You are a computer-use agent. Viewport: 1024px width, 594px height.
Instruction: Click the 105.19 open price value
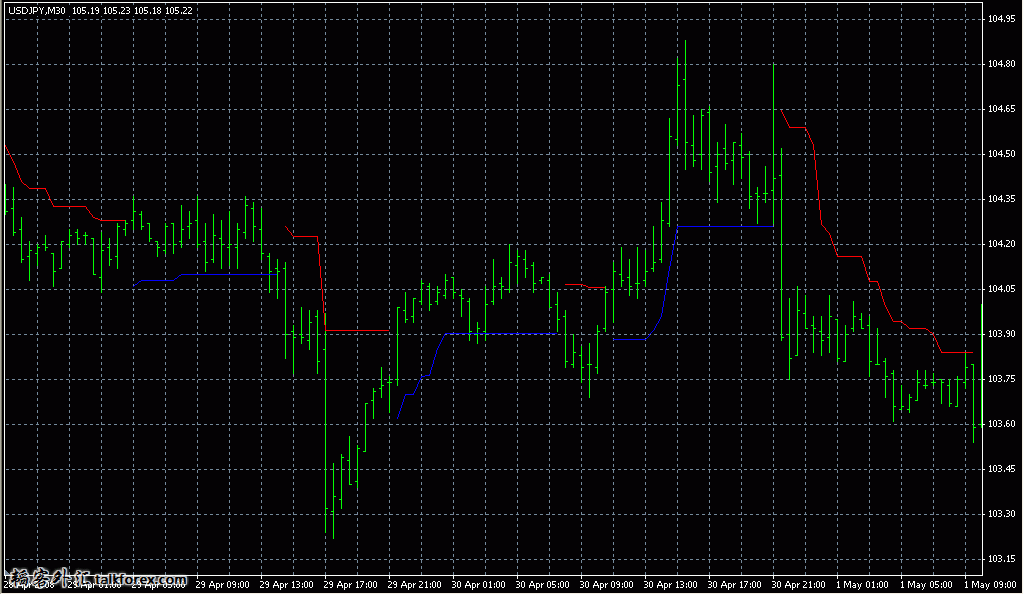click(x=86, y=10)
